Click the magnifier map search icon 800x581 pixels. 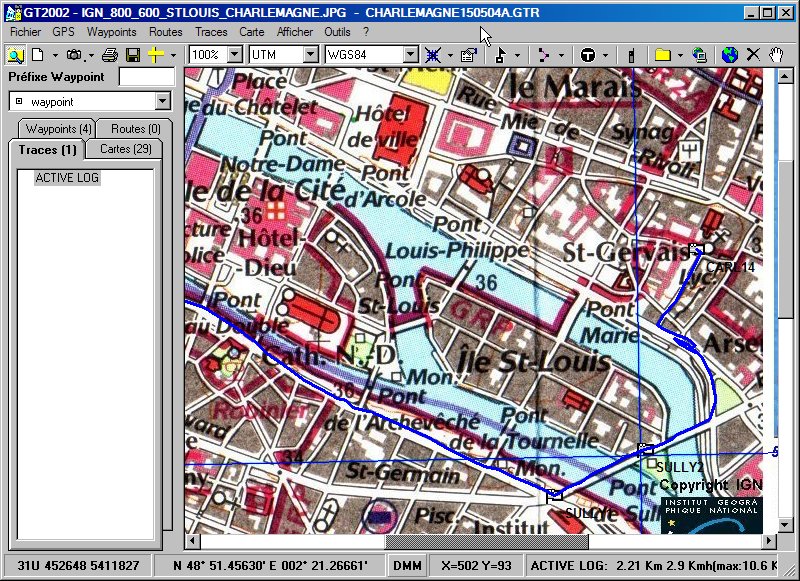(x=16, y=55)
